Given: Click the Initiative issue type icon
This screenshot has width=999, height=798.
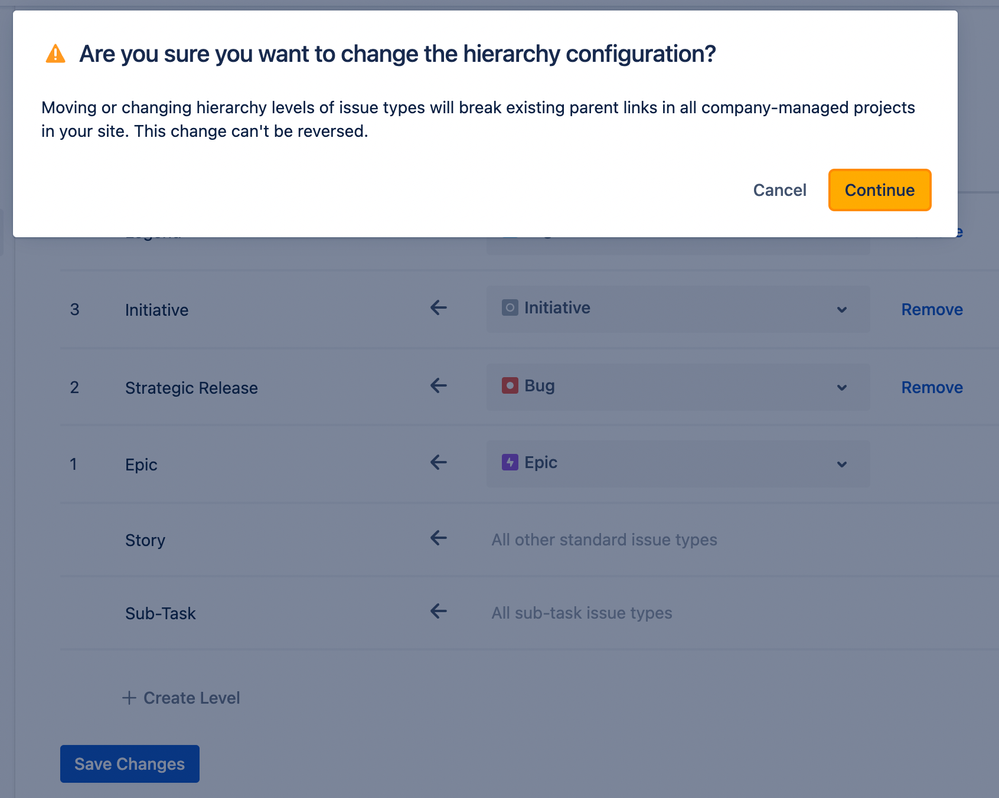Looking at the screenshot, I should click(x=510, y=308).
